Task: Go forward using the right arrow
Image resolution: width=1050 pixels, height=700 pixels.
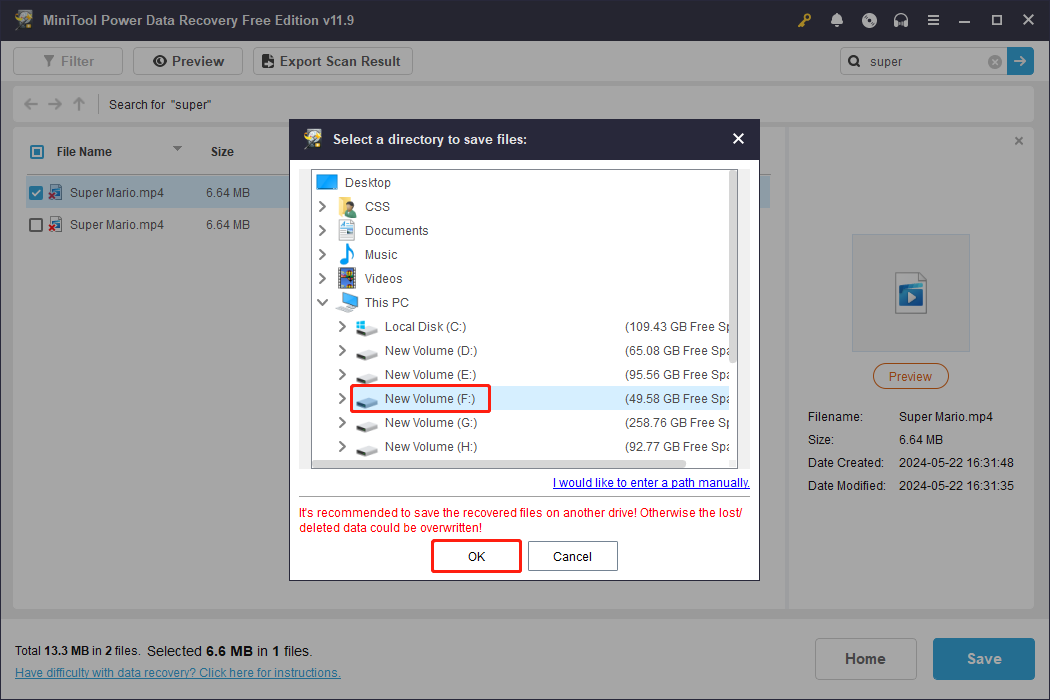Action: [x=55, y=104]
